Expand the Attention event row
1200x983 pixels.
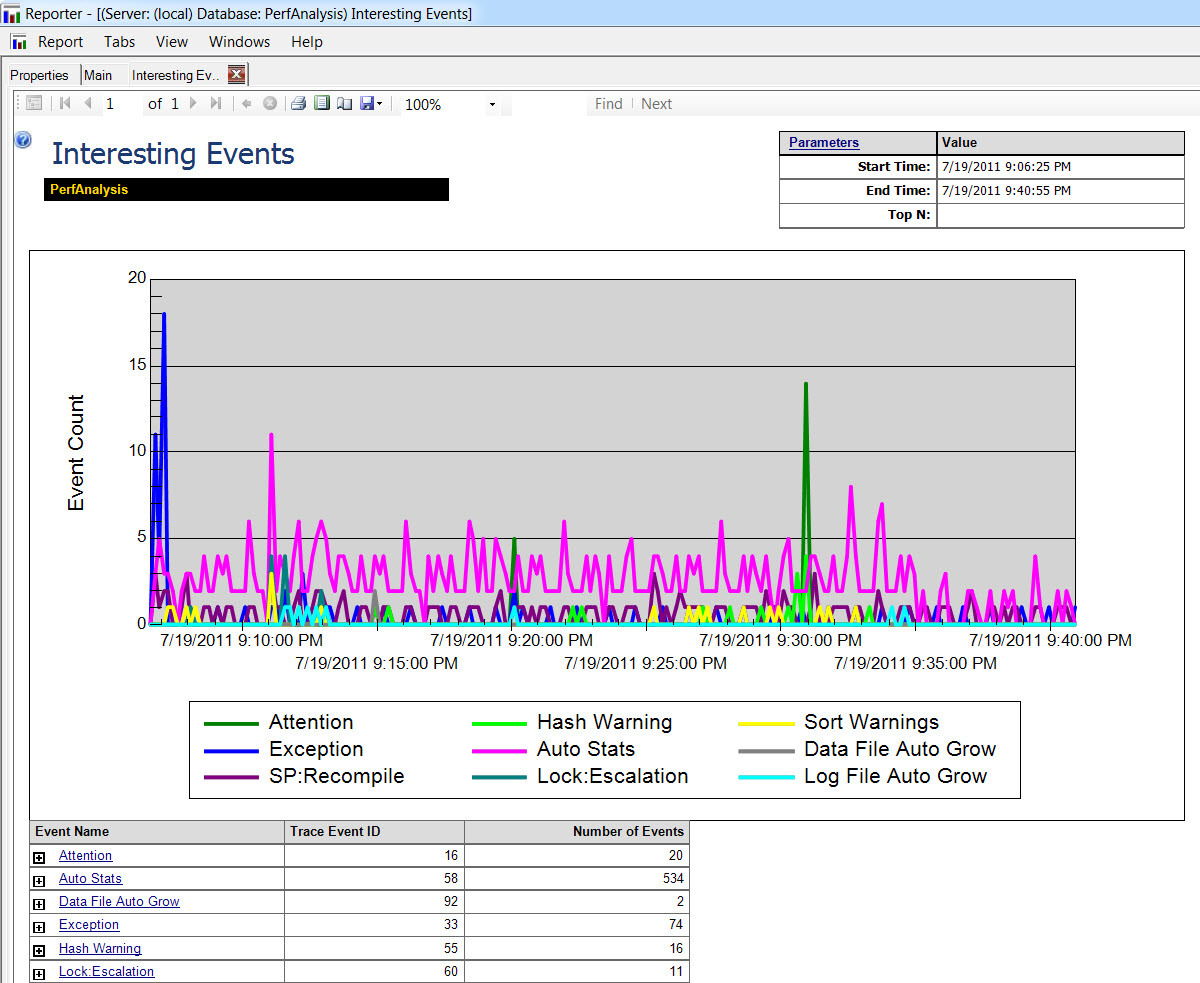pos(40,858)
